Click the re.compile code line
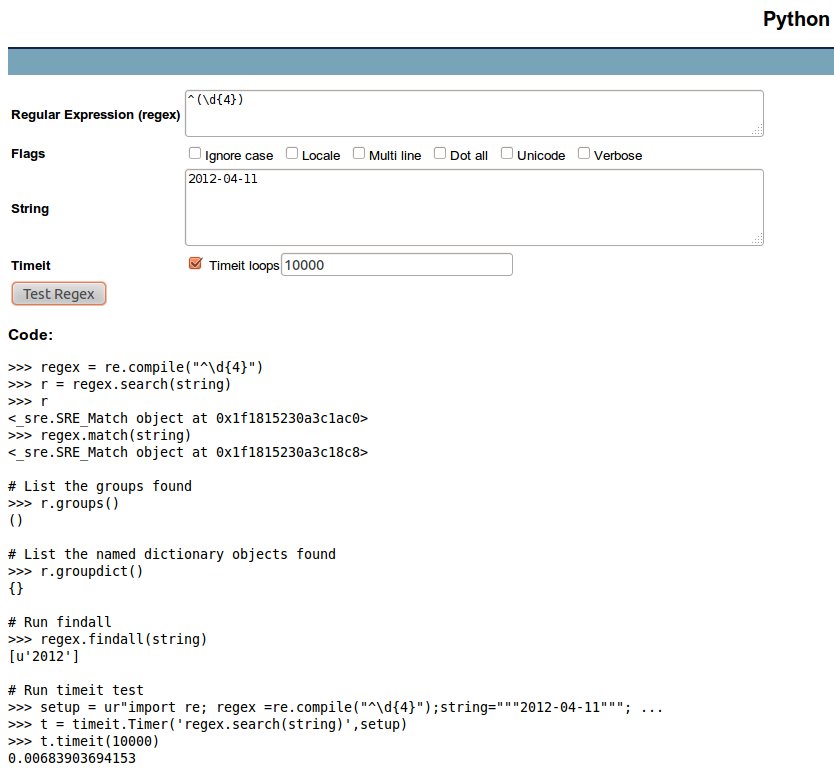This screenshot has width=834, height=777. click(x=136, y=367)
